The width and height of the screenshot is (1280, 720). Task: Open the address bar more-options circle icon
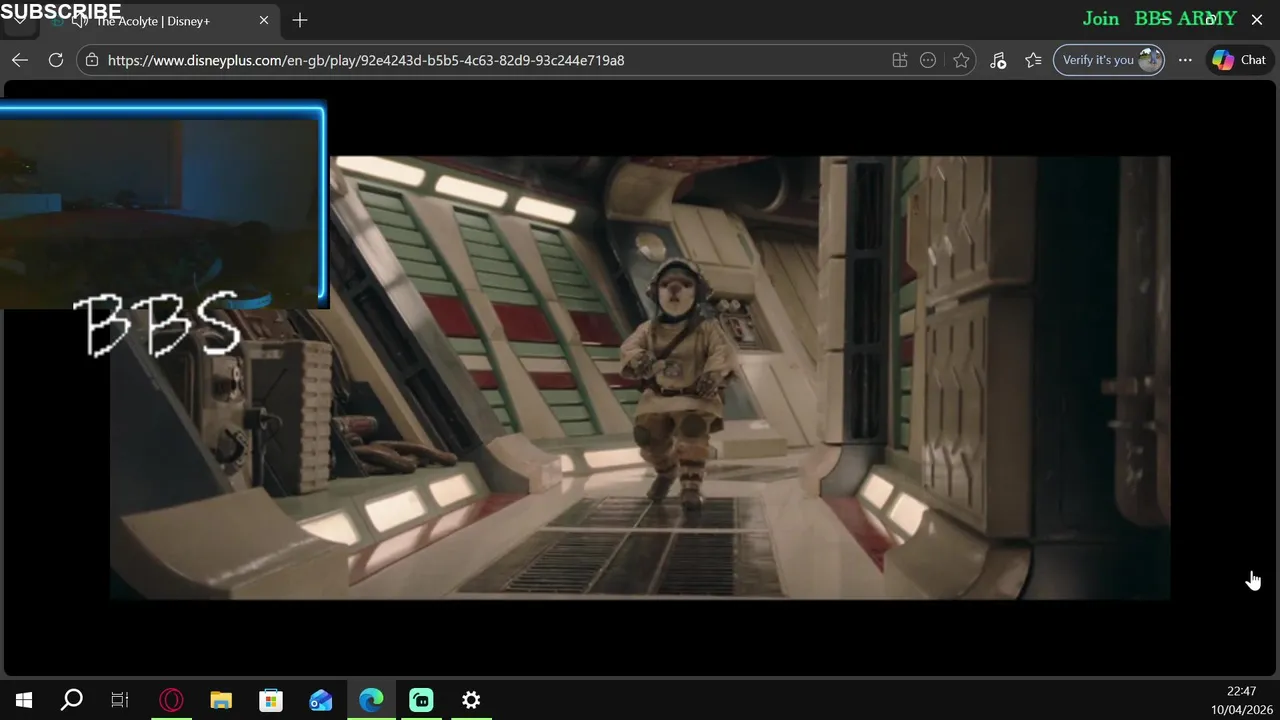click(928, 60)
